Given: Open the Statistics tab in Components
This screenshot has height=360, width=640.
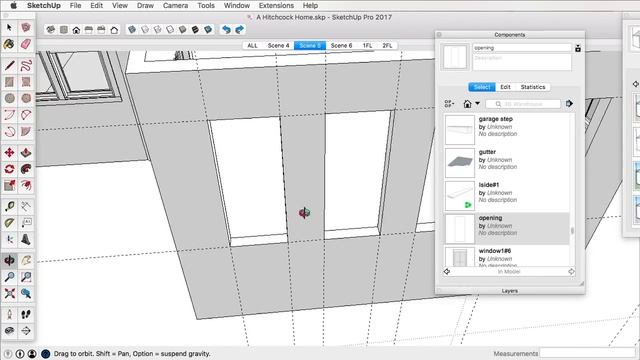Looking at the screenshot, I should coord(533,87).
